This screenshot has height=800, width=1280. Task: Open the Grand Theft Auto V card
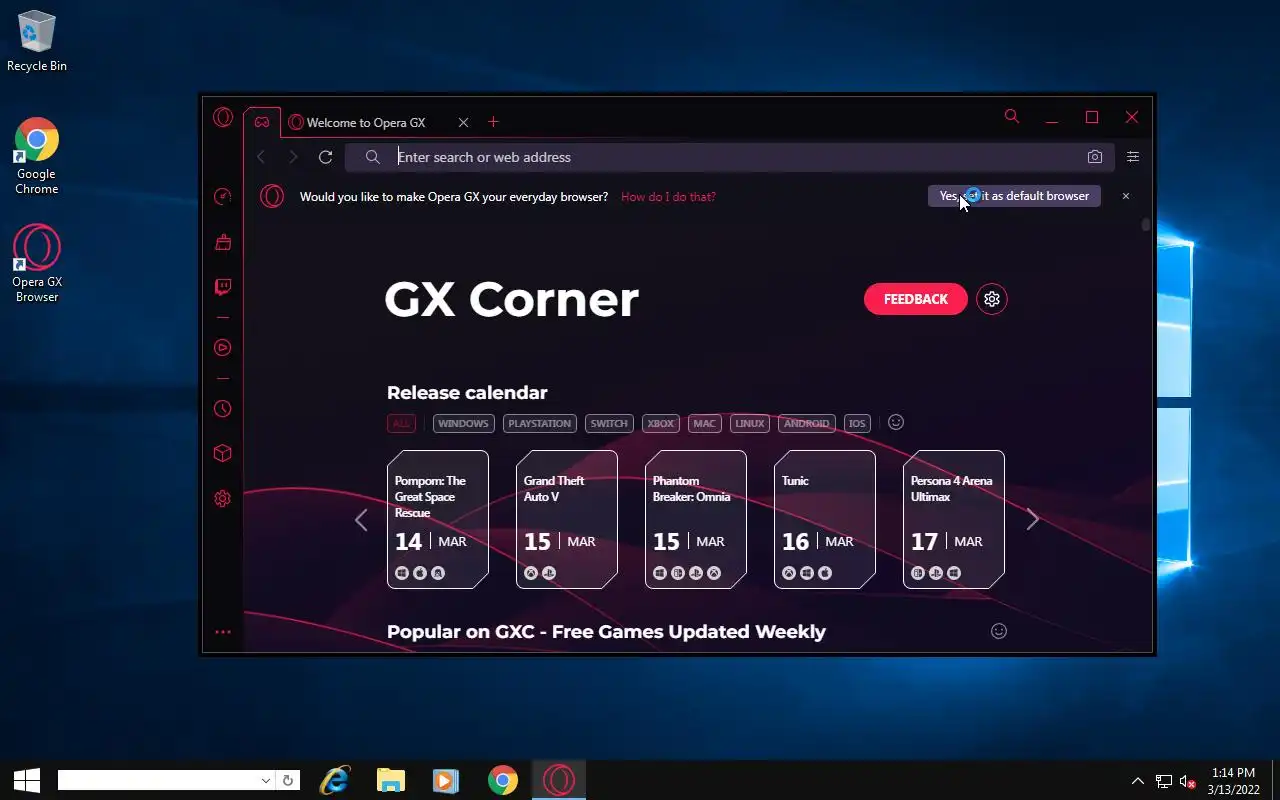click(x=567, y=519)
